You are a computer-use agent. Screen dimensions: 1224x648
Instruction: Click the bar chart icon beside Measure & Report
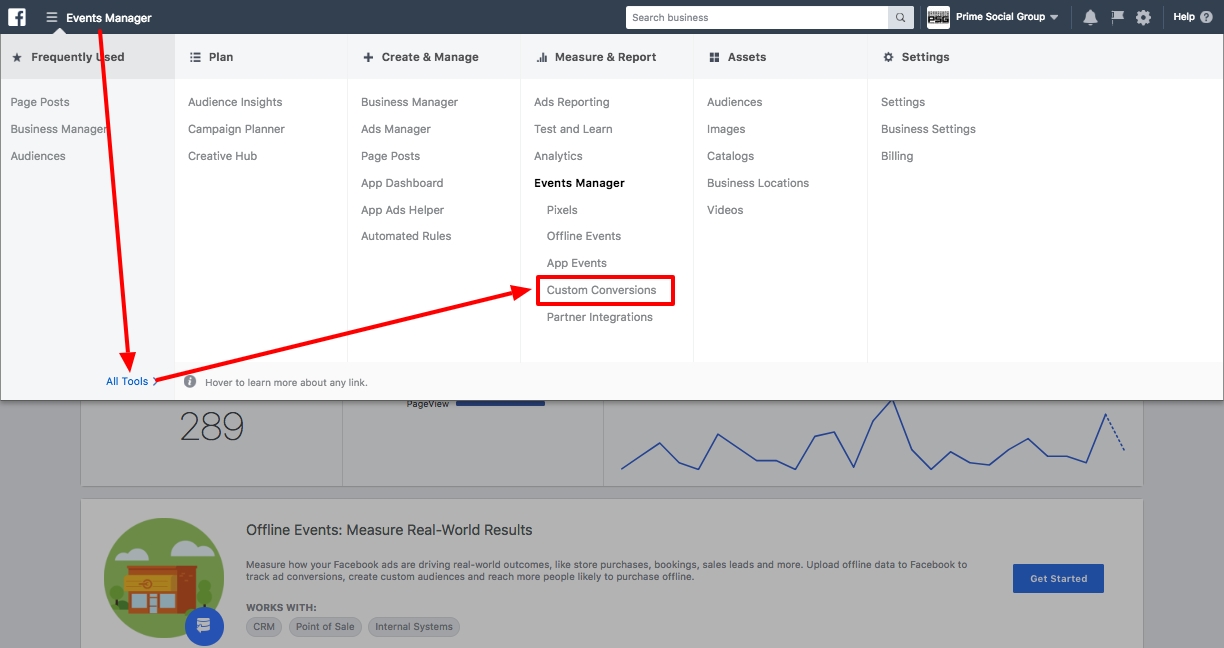tap(542, 58)
